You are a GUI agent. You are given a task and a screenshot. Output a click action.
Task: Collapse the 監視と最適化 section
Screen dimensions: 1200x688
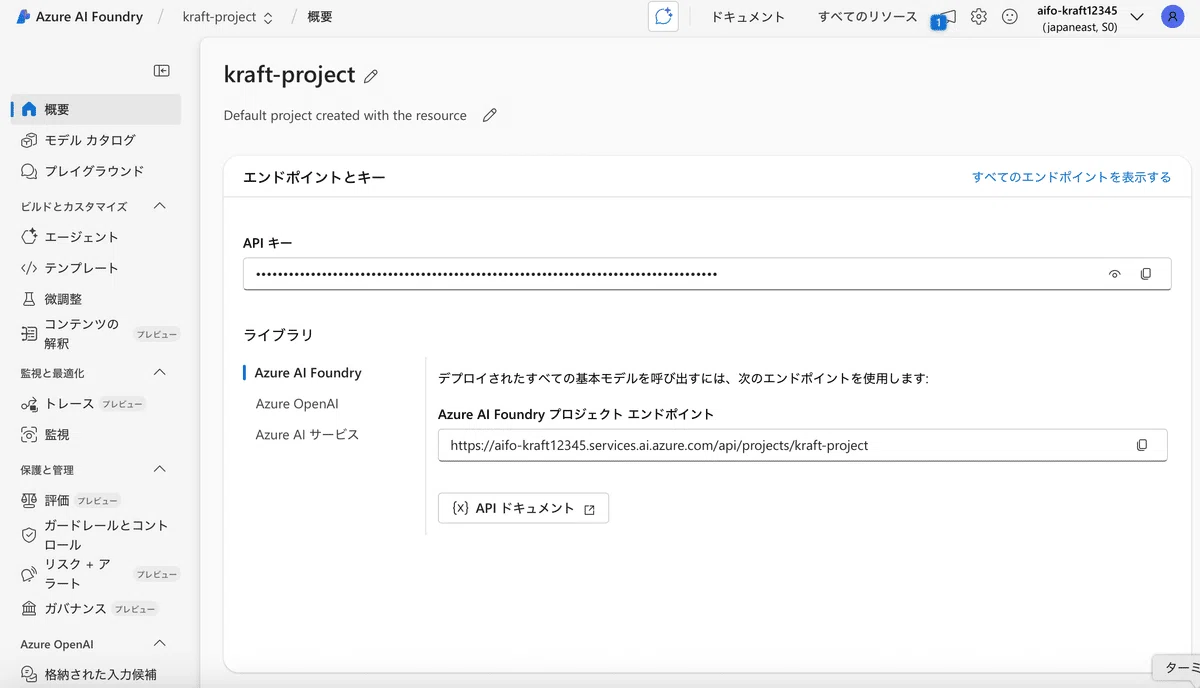(x=159, y=373)
